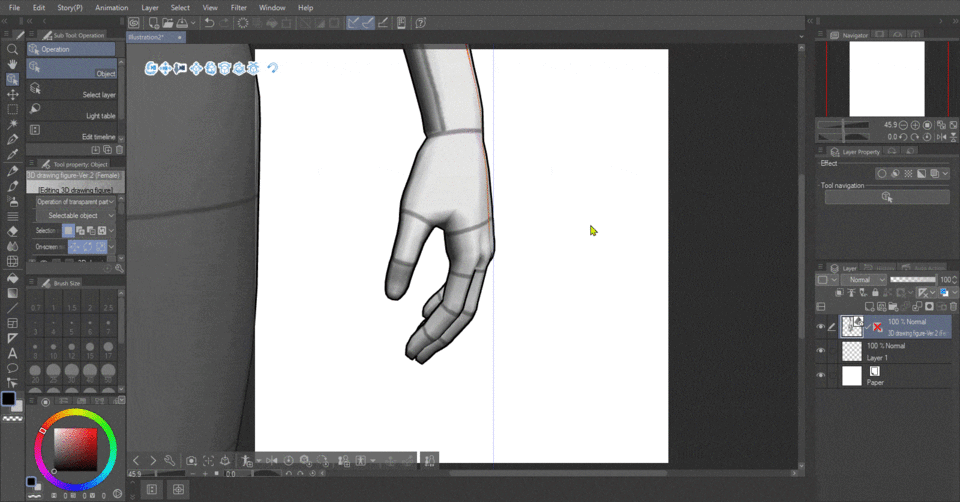Open layer color palette dropdown
Image resolution: width=960 pixels, height=502 pixels.
click(x=834, y=280)
